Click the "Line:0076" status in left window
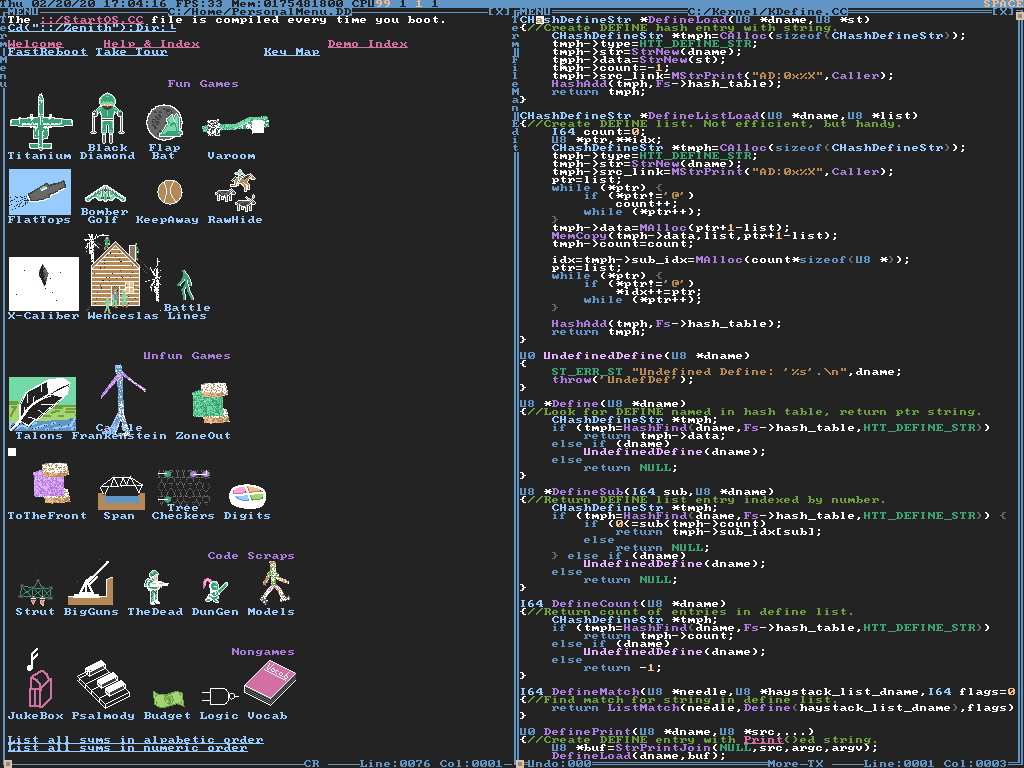 click(x=395, y=763)
